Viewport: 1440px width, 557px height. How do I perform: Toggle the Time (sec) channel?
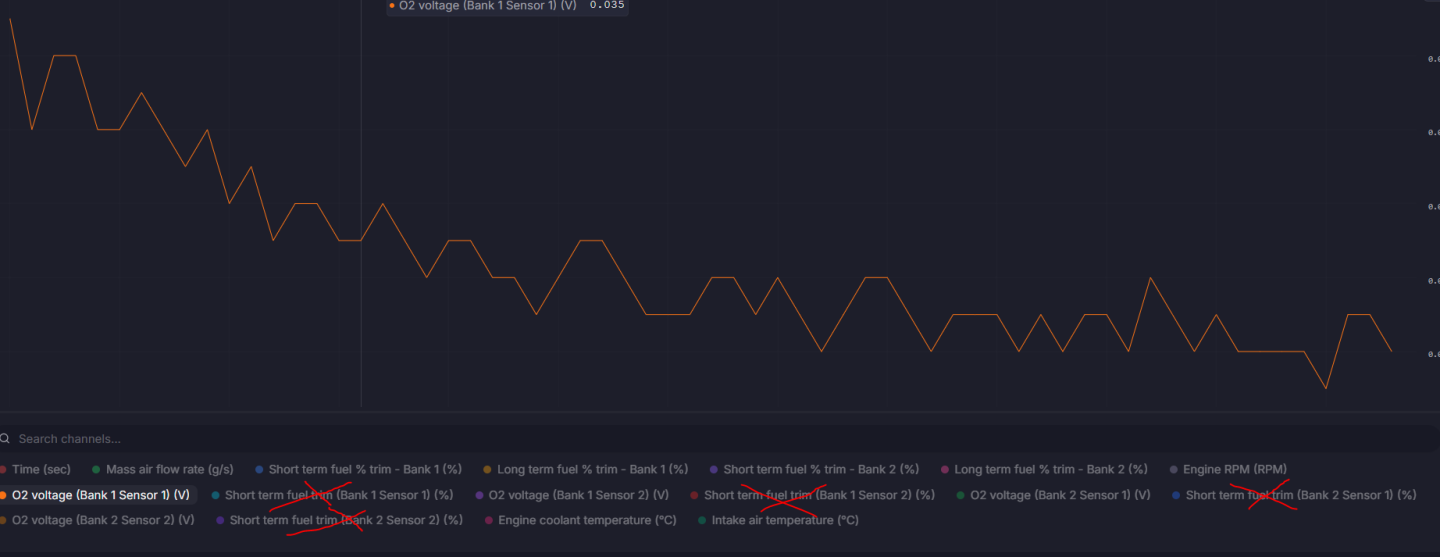tap(41, 469)
